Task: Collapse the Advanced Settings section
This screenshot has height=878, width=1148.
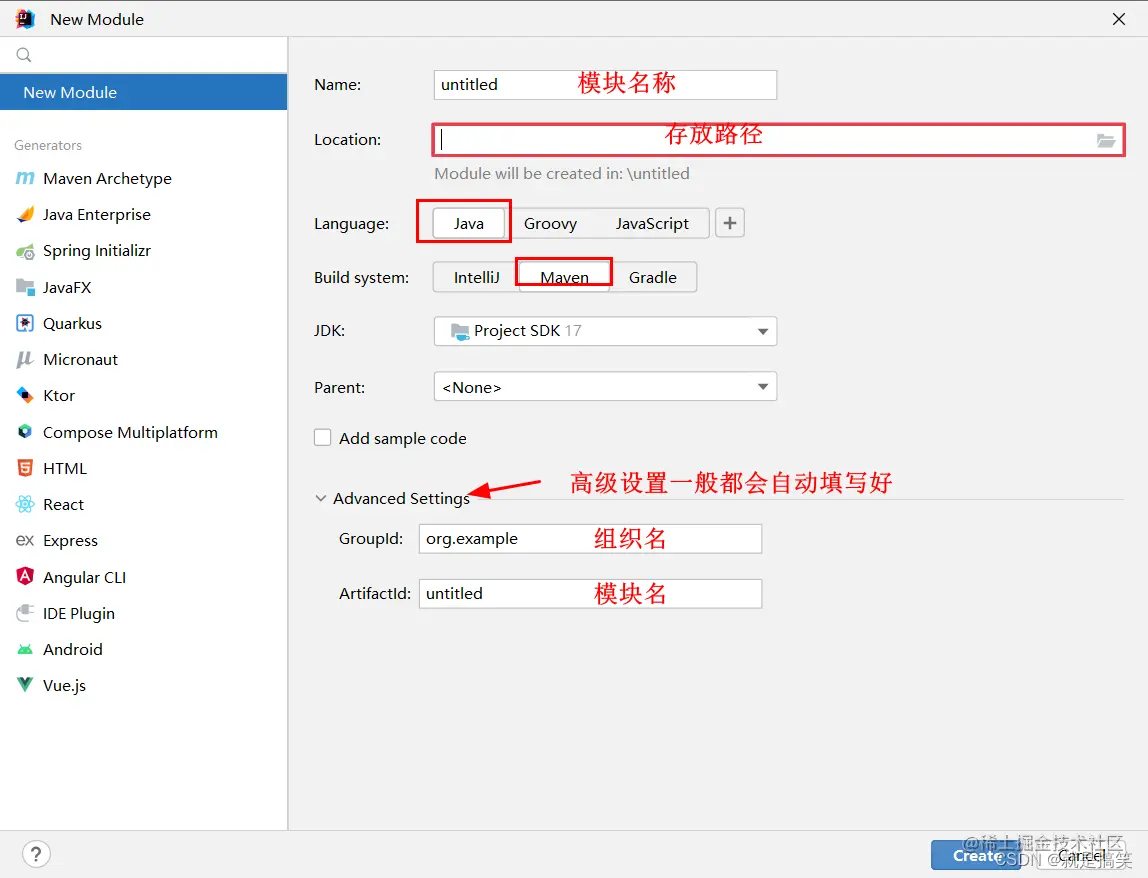Action: (321, 498)
